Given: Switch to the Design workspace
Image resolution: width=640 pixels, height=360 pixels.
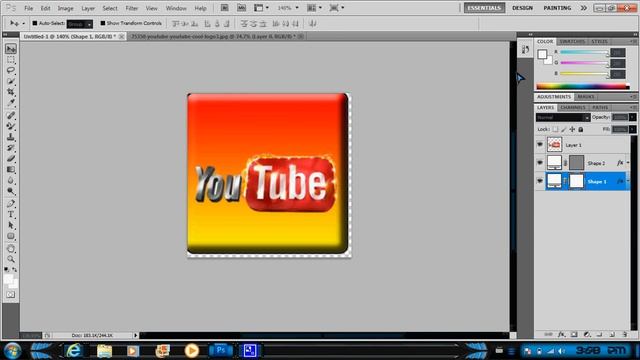Looking at the screenshot, I should pos(522,8).
